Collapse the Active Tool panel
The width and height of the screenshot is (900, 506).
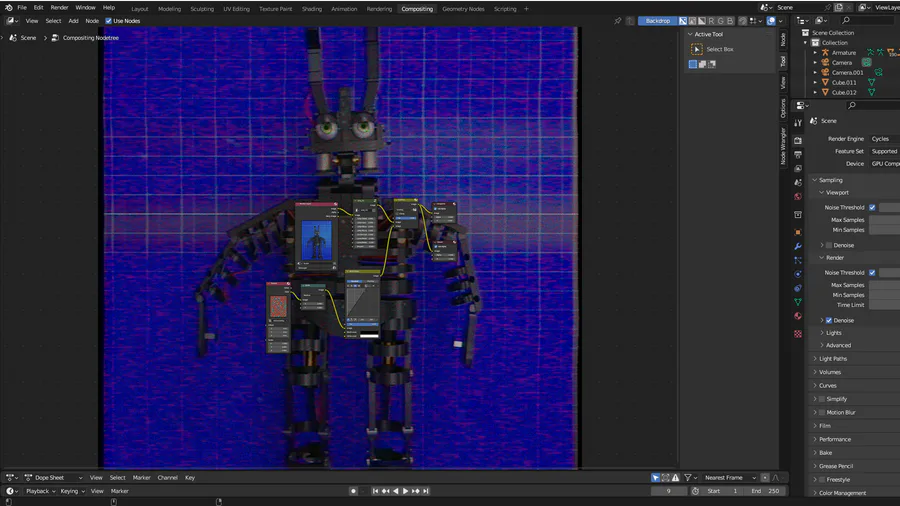point(690,34)
